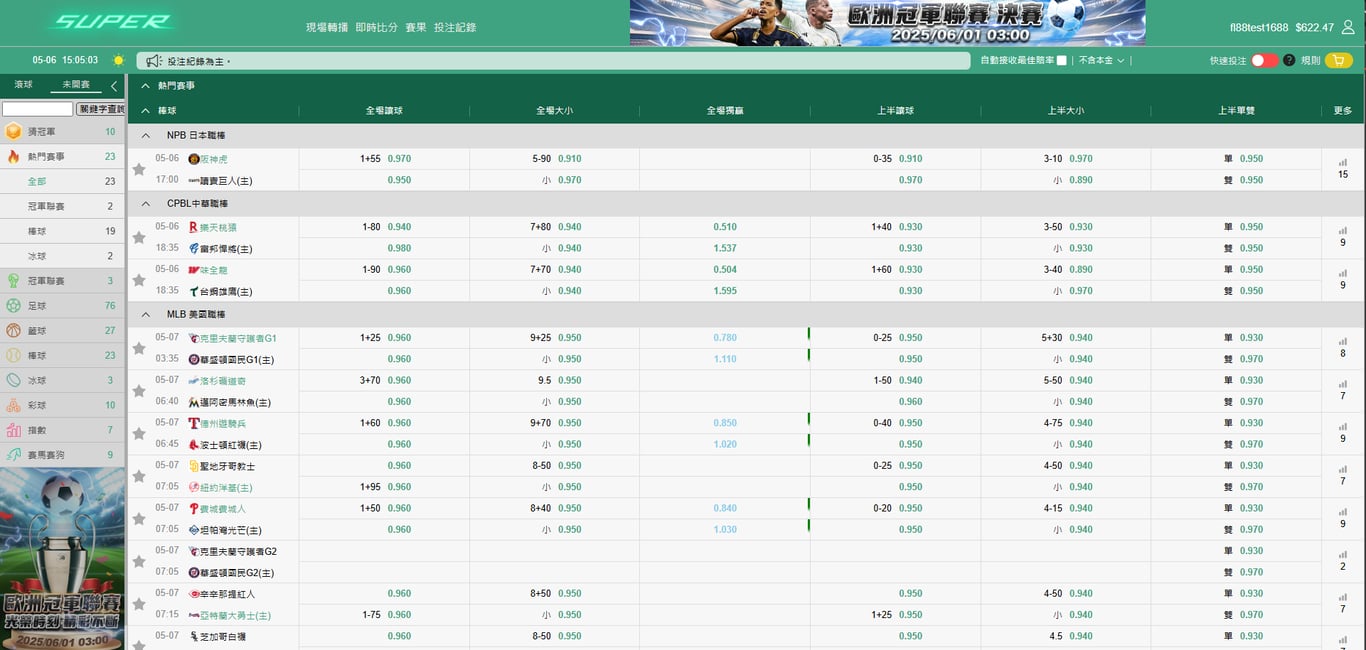1366x650 pixels.
Task: Open the 賽果 menu
Action: click(x=416, y=28)
